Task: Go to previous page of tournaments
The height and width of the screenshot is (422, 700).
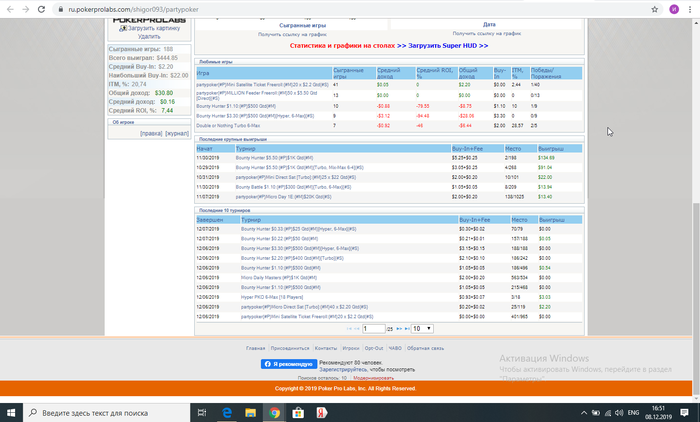Action: [357, 329]
